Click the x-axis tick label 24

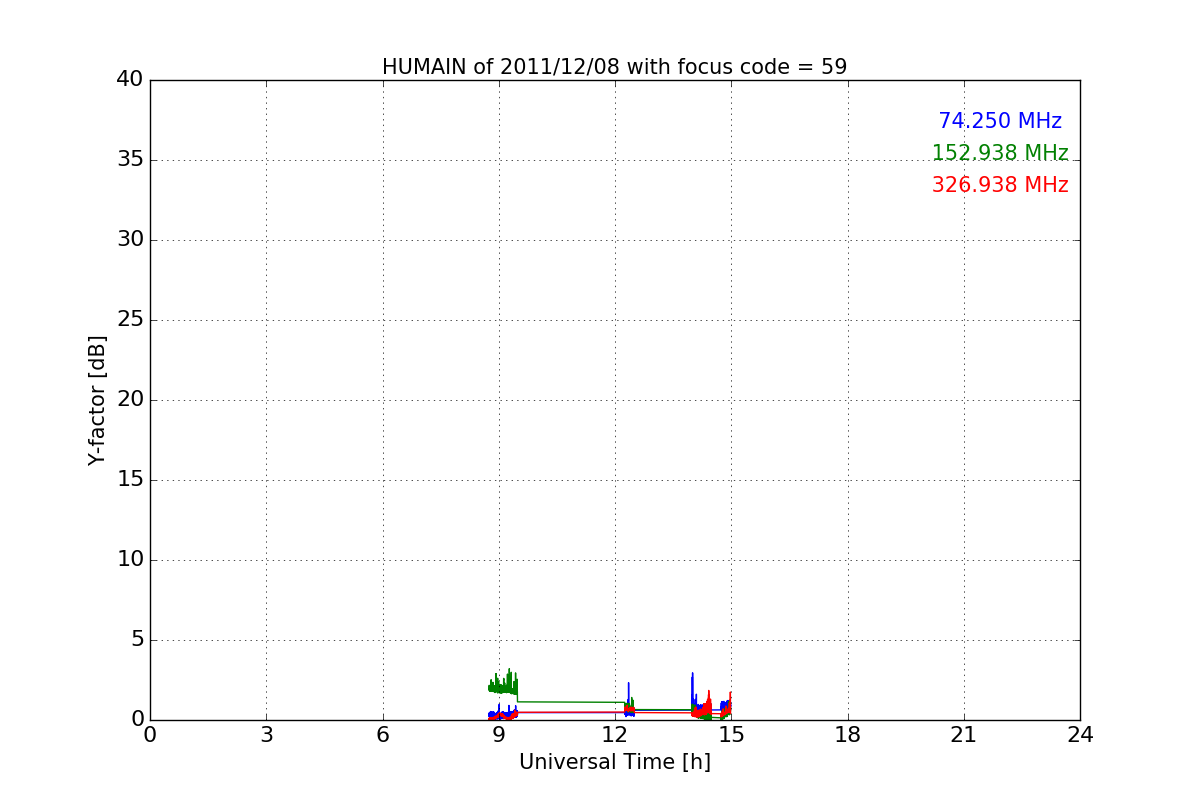pyautogui.click(x=1080, y=735)
